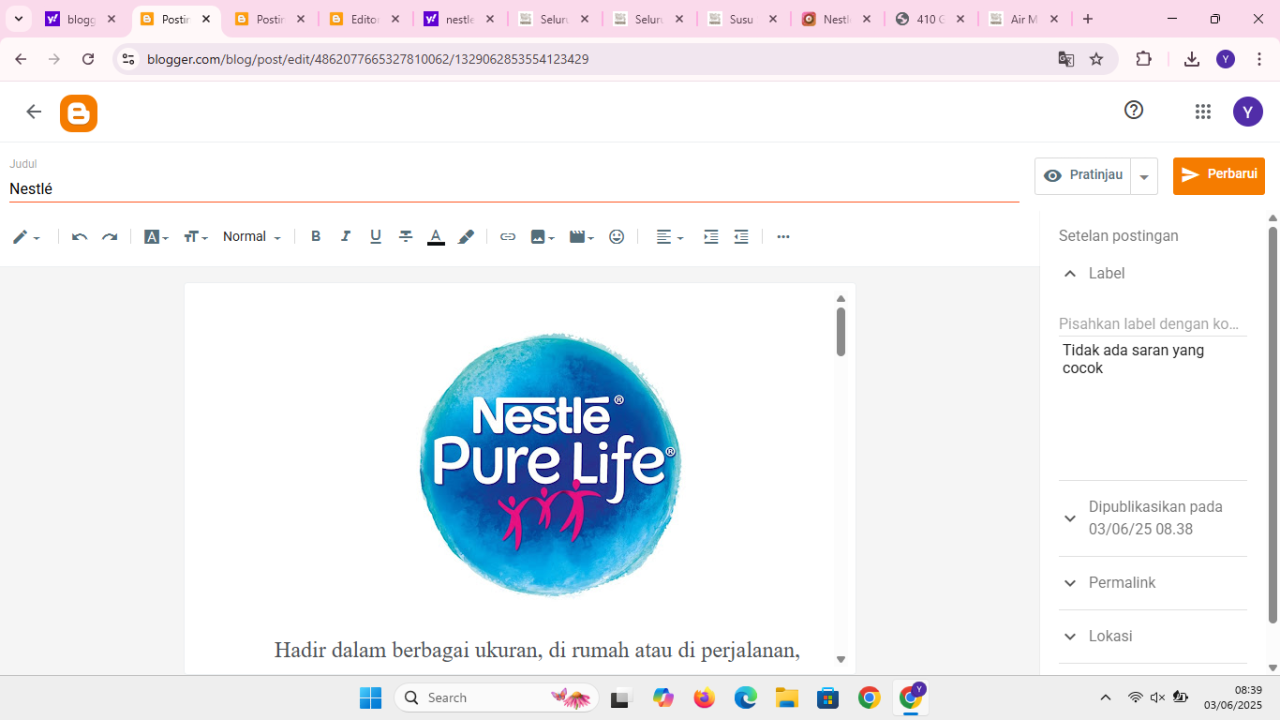Show hidden system tray icons
Image resolution: width=1280 pixels, height=720 pixels.
tap(1105, 697)
